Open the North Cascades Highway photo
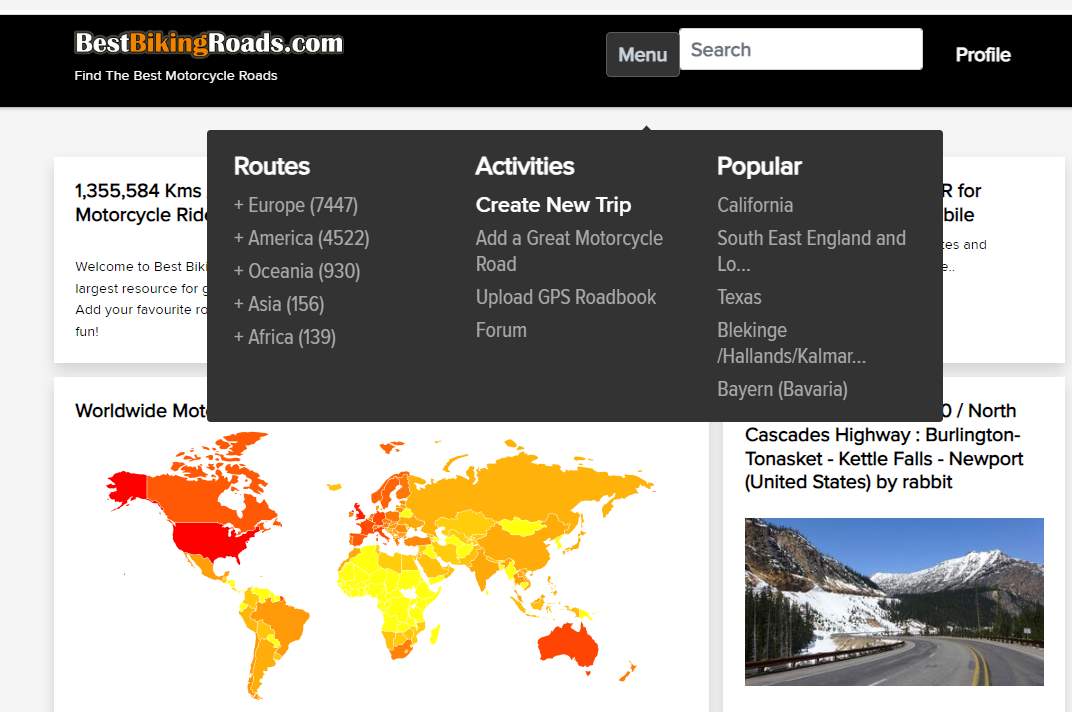 point(894,601)
